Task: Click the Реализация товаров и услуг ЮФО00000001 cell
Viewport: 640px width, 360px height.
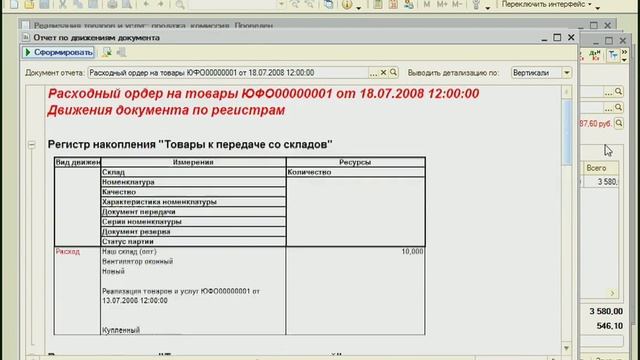Action: 181,296
